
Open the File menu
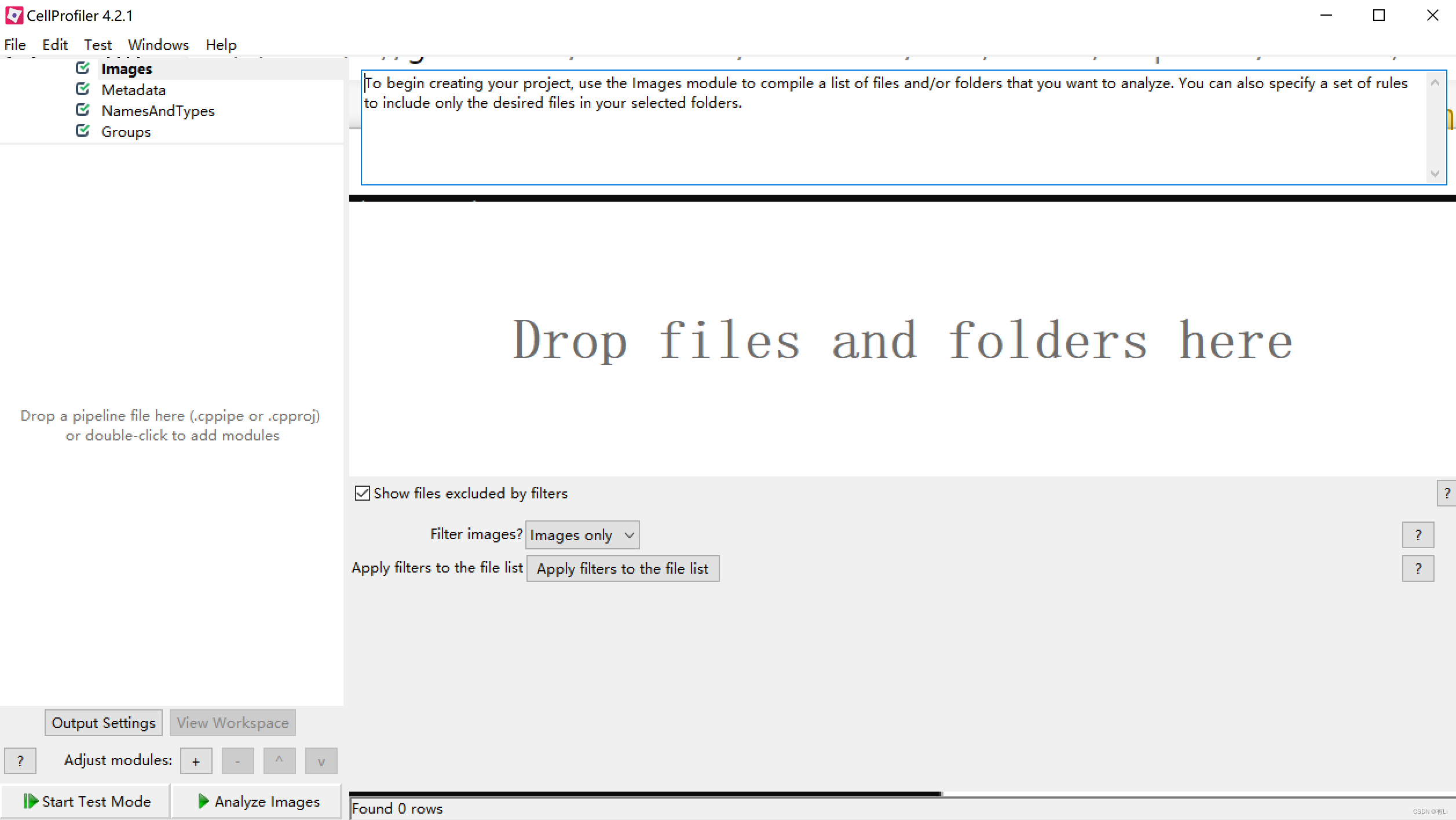[x=16, y=45]
